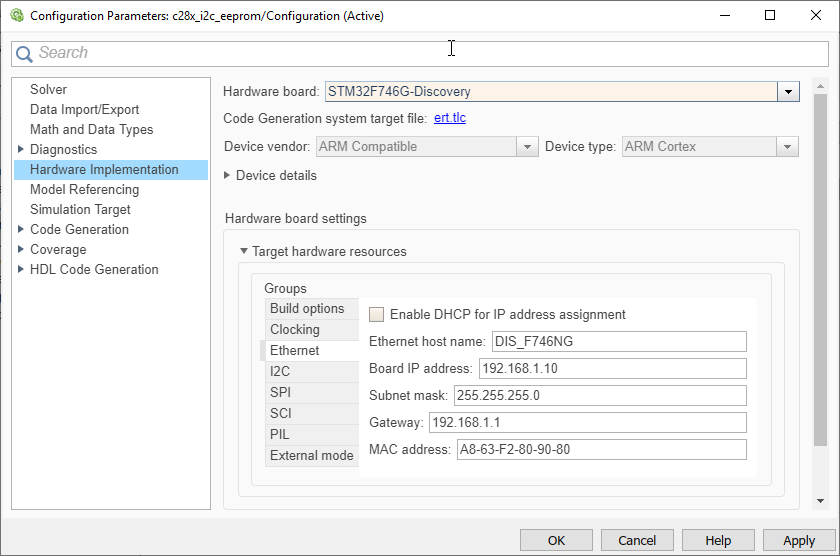Click the search magnifier icon
This screenshot has height=556, width=840.
point(24,54)
